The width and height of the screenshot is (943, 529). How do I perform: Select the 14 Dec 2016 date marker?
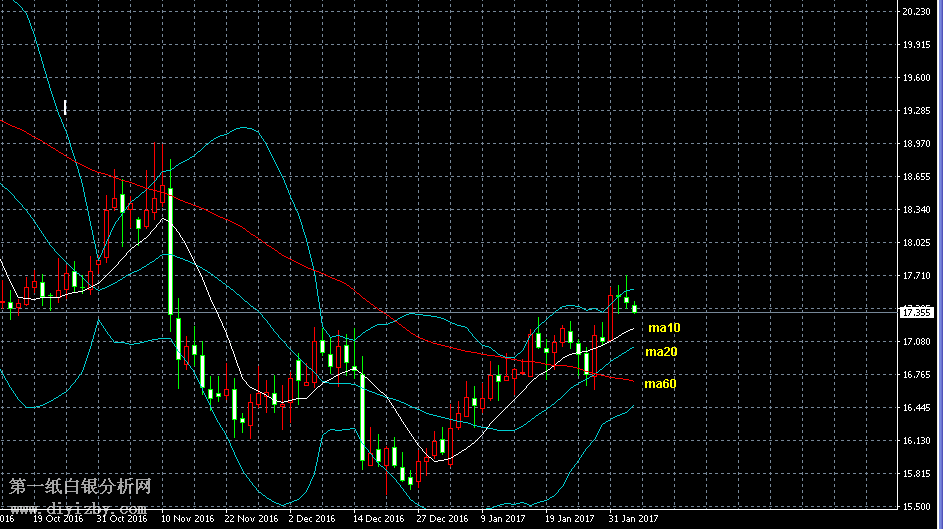coord(376,518)
